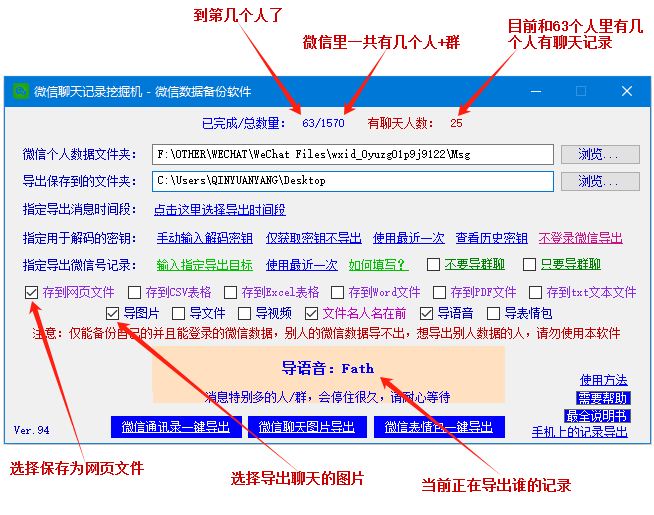Uncheck 导语音 option

pos(426,313)
